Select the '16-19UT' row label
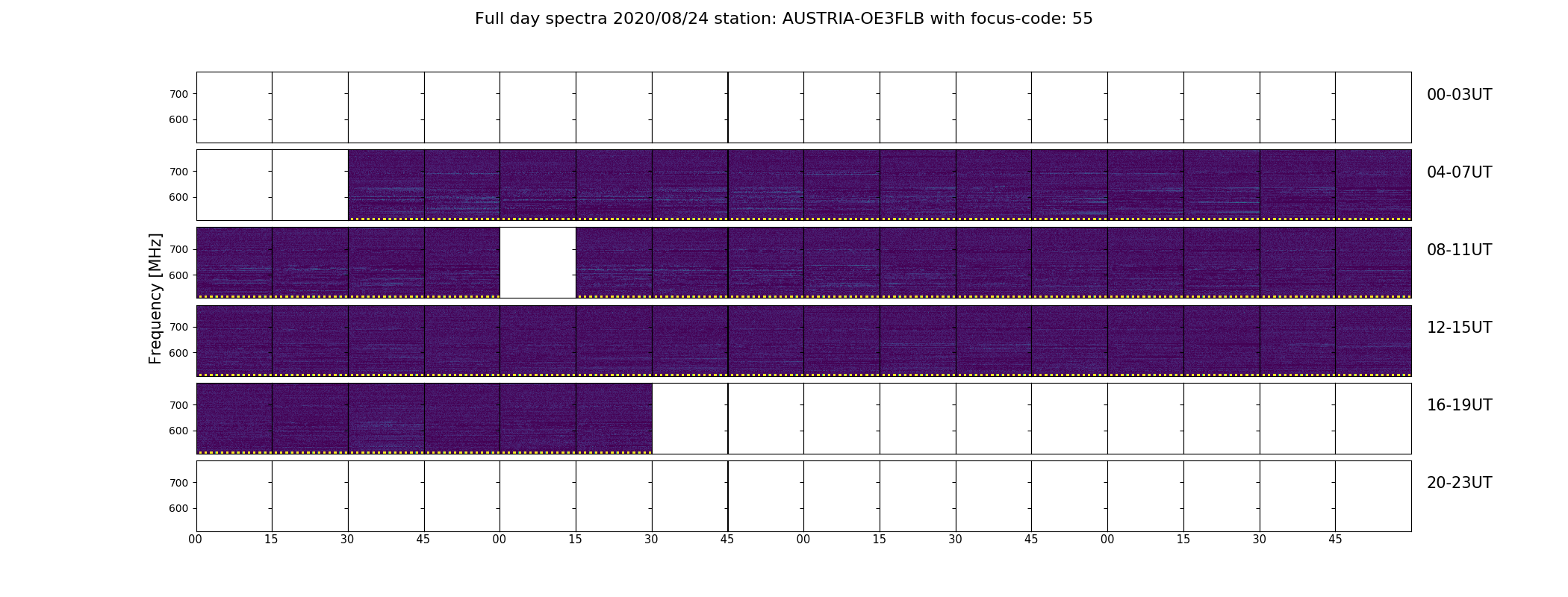Screen dimensions: 1568x597 click(x=1459, y=405)
